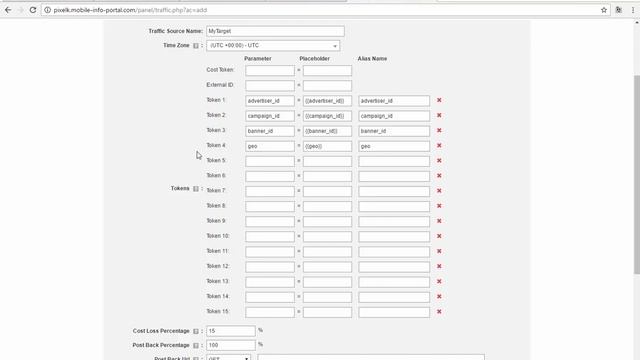Remove Token 14 with red X

[439, 296]
